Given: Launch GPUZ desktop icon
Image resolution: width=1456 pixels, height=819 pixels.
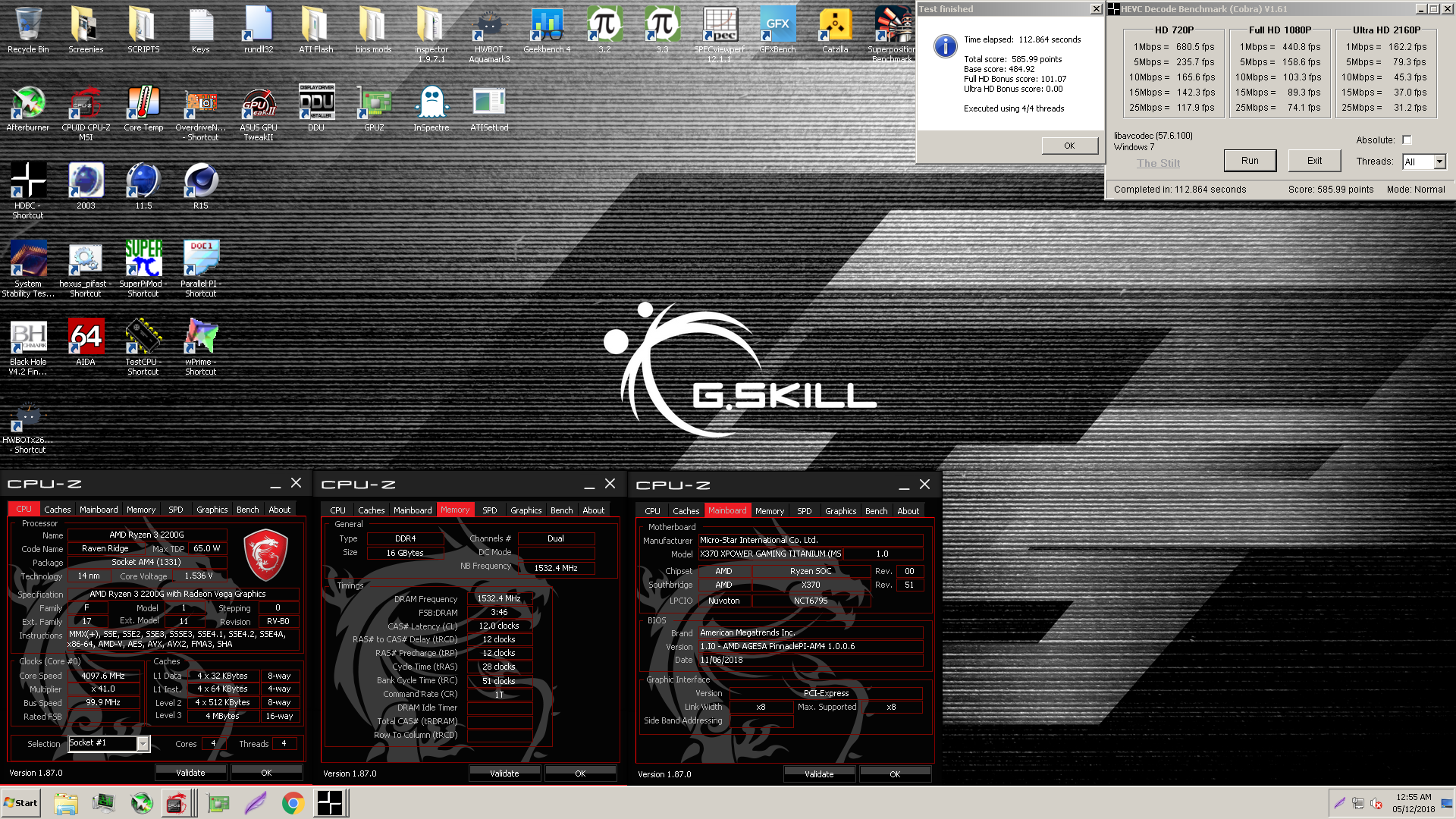Looking at the screenshot, I should click(x=374, y=108).
